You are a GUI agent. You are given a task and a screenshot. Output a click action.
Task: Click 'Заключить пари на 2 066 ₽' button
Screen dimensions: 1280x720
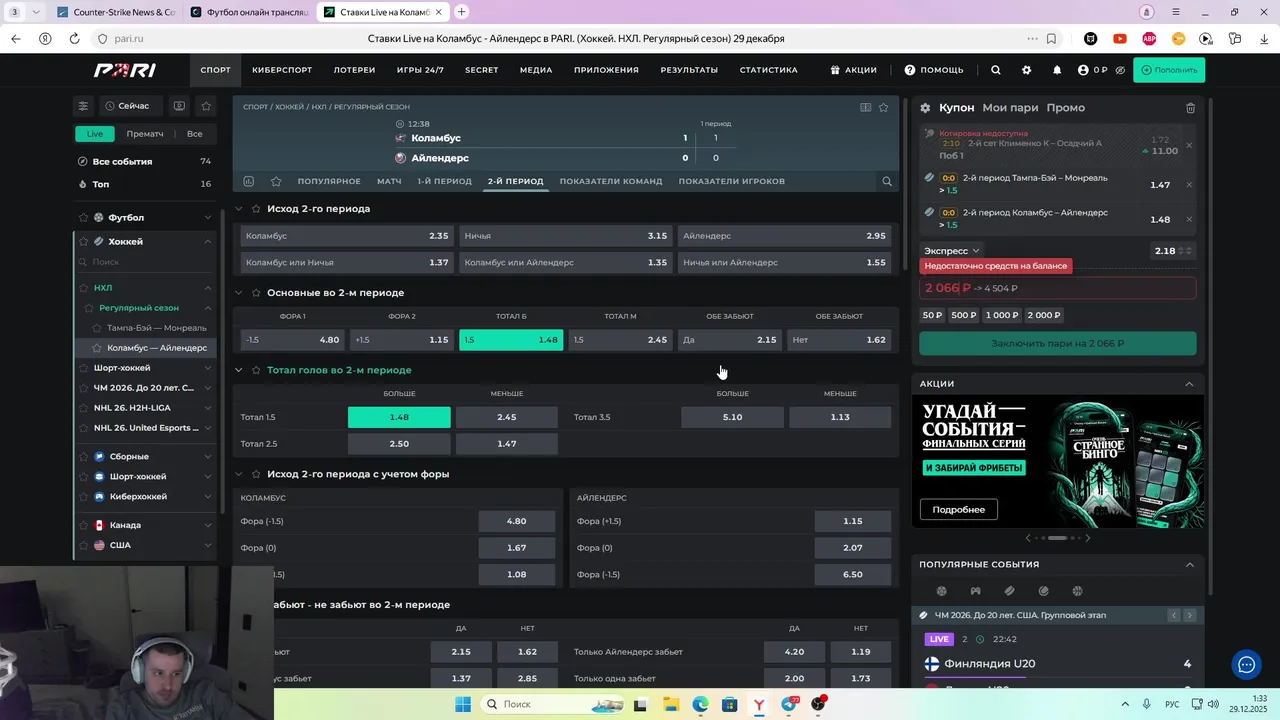pyautogui.click(x=1057, y=343)
